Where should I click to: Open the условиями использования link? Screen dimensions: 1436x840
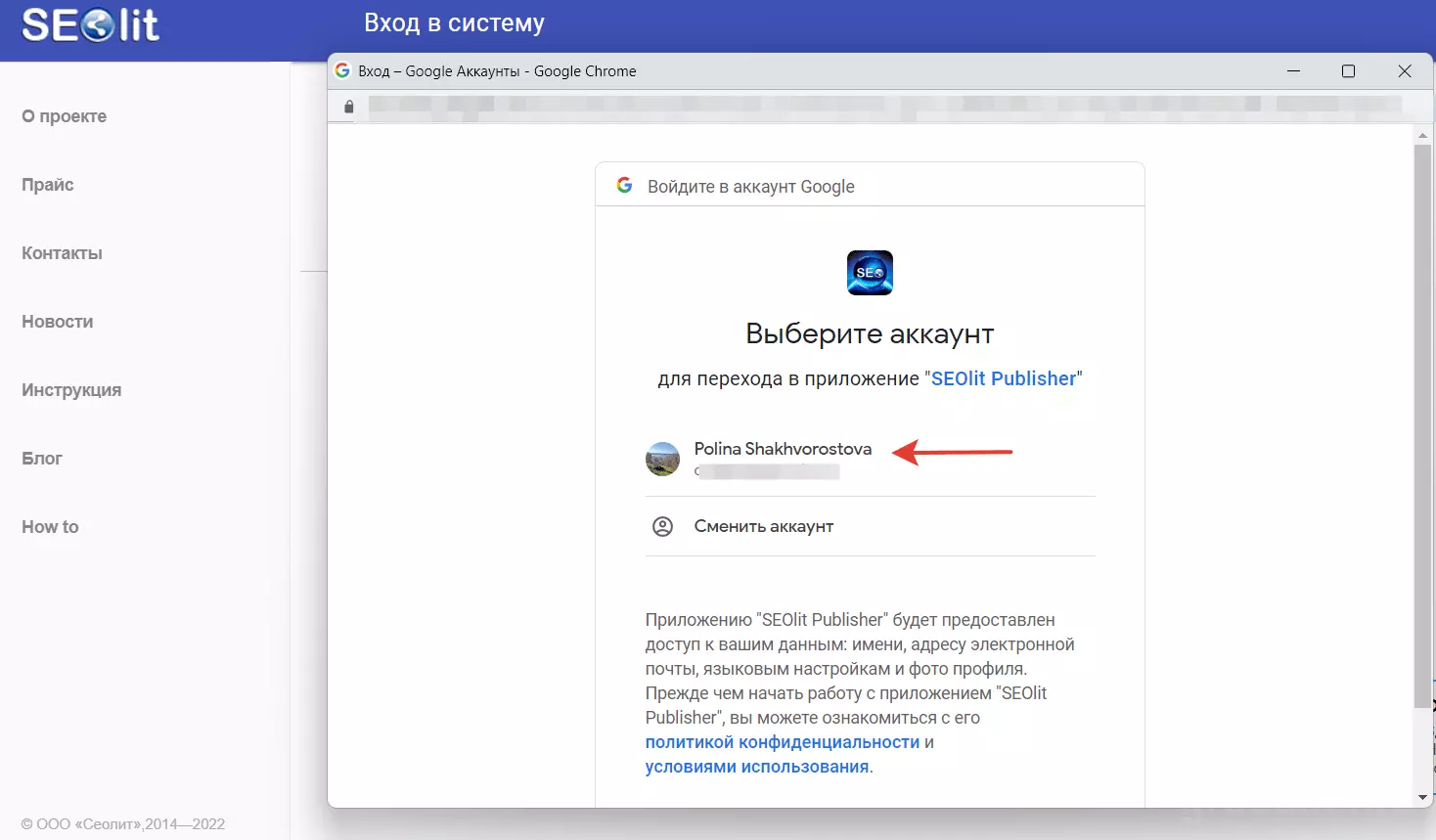[757, 767]
